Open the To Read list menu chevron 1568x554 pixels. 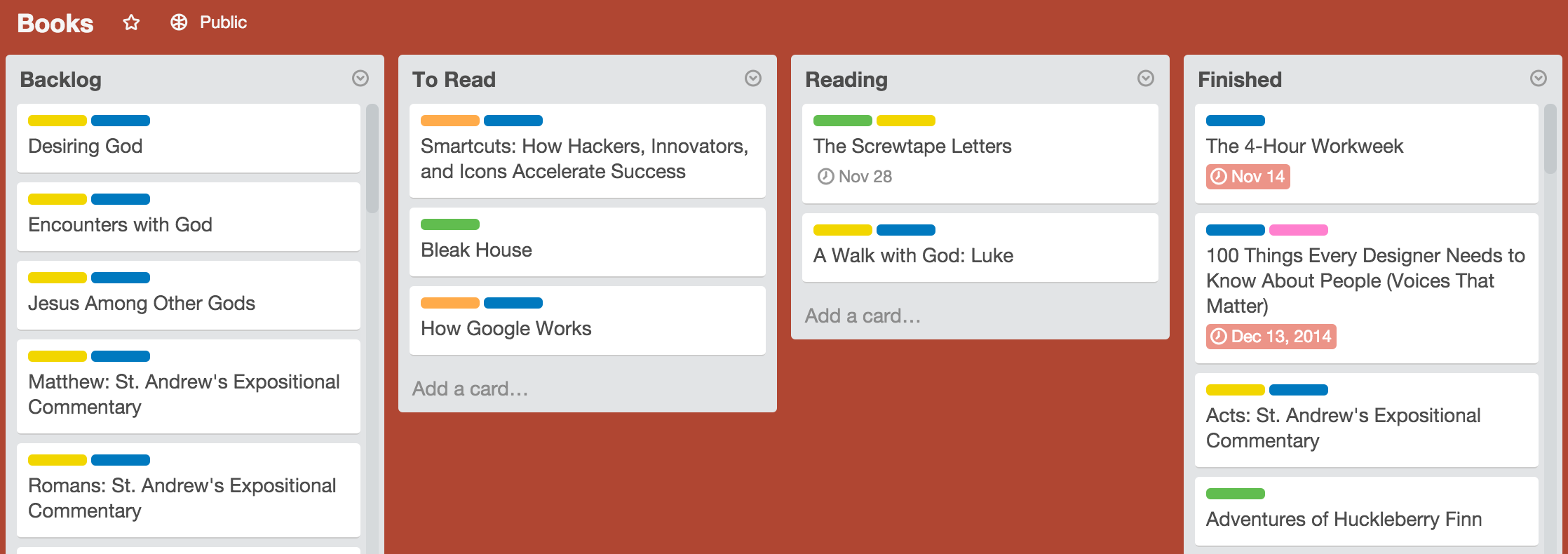coord(753,78)
